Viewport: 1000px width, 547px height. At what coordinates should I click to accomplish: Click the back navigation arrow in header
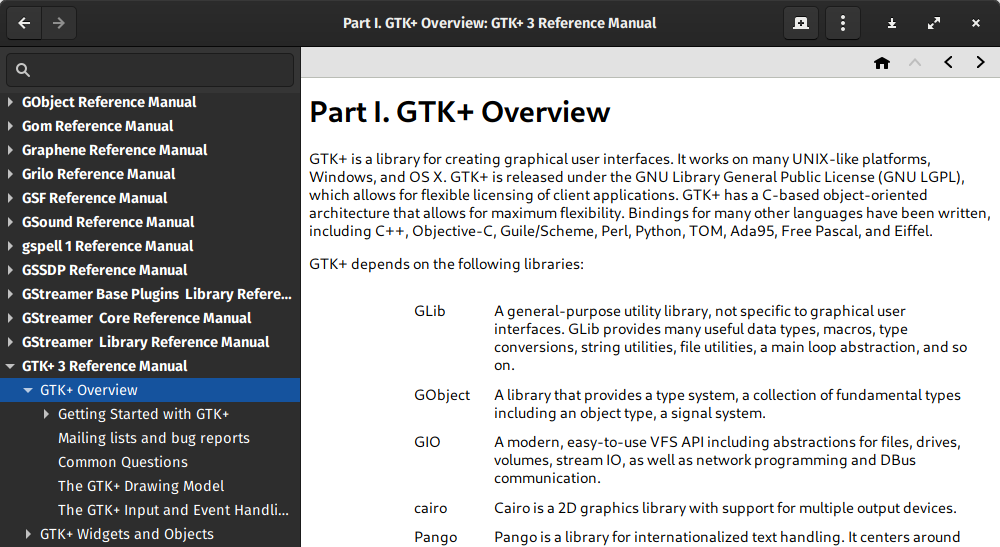tap(24, 23)
